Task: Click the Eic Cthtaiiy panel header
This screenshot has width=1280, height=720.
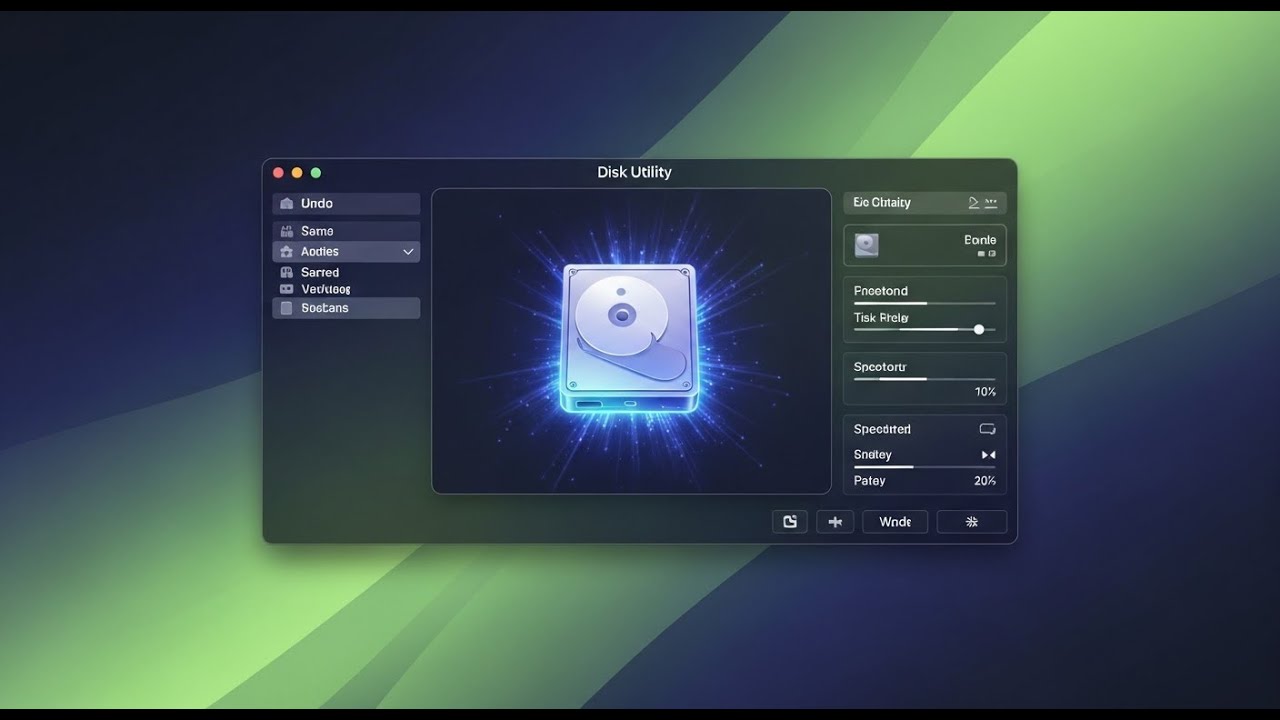Action: 925,203
